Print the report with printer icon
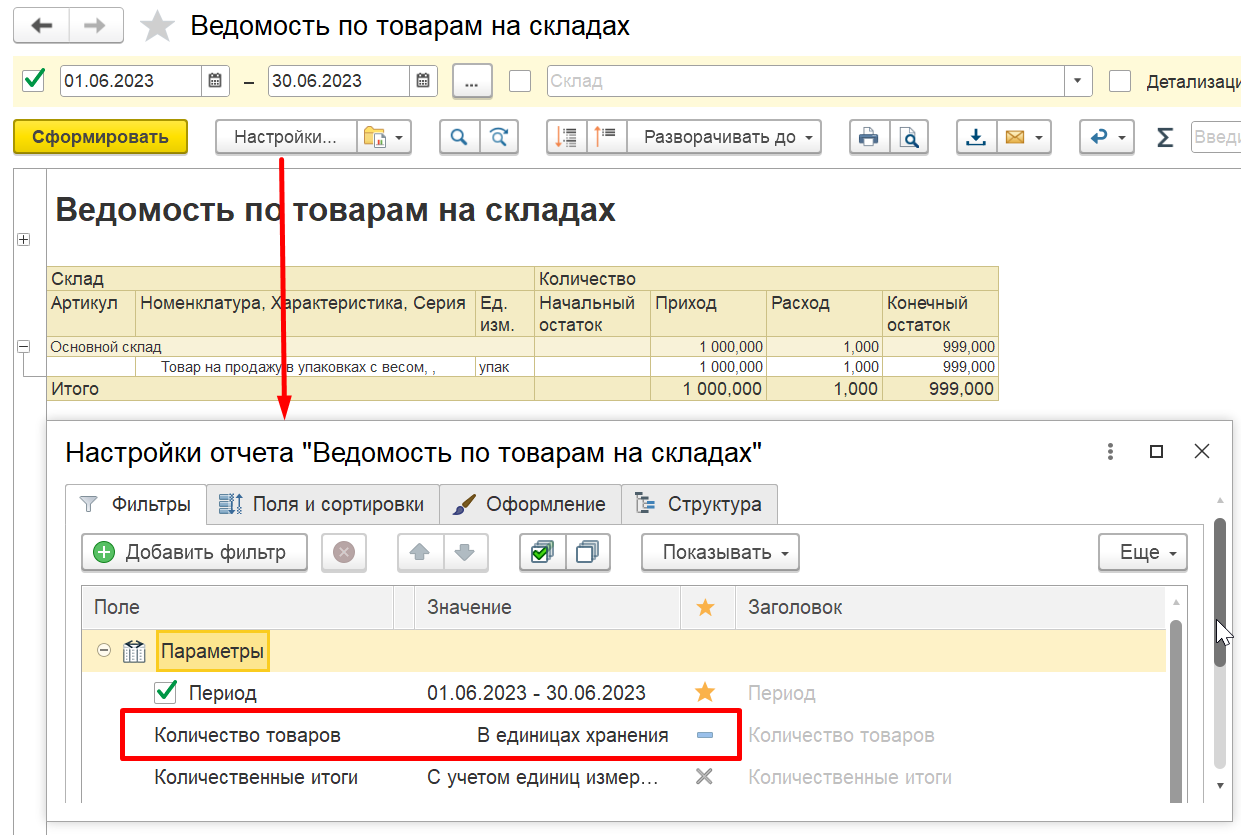 (x=869, y=137)
